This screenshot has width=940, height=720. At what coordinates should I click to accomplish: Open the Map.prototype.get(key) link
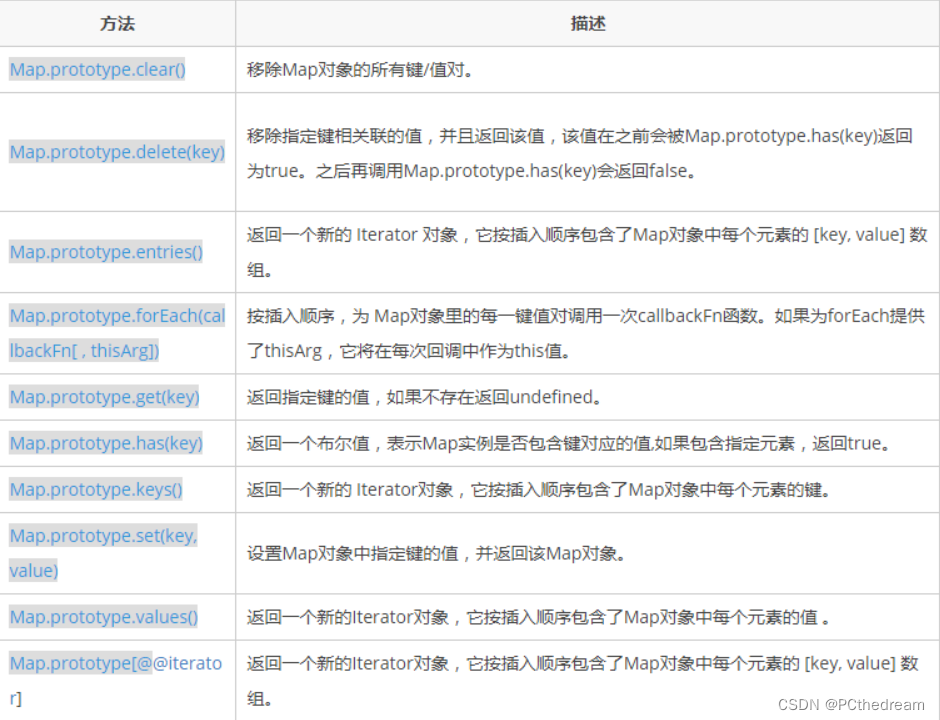(104, 397)
